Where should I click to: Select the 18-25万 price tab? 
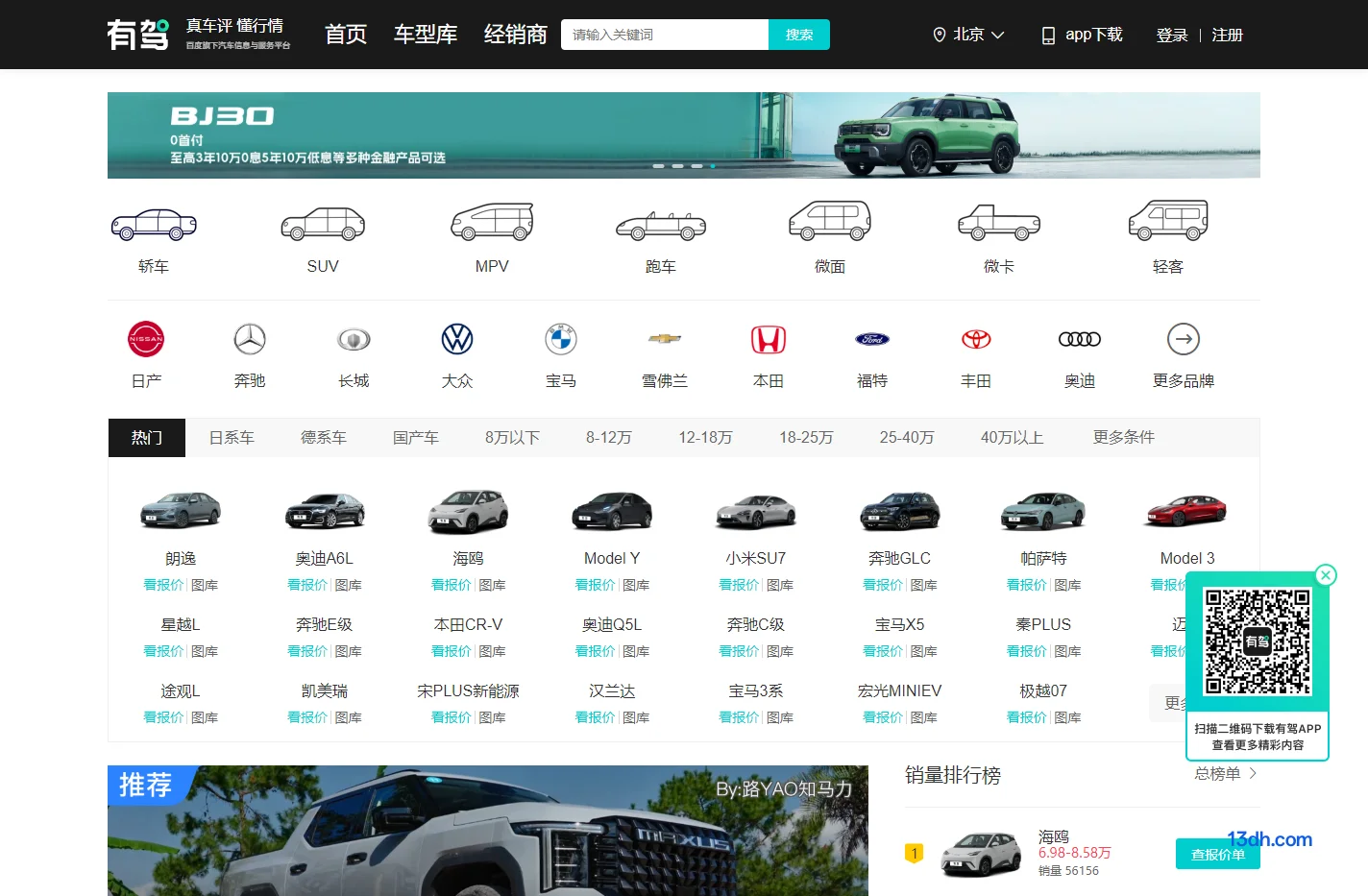point(806,437)
